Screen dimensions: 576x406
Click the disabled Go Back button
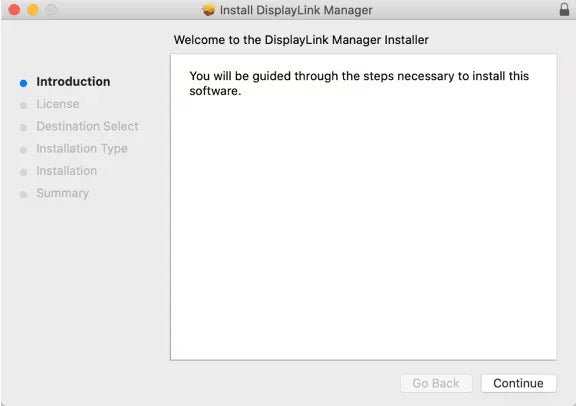click(x=436, y=383)
